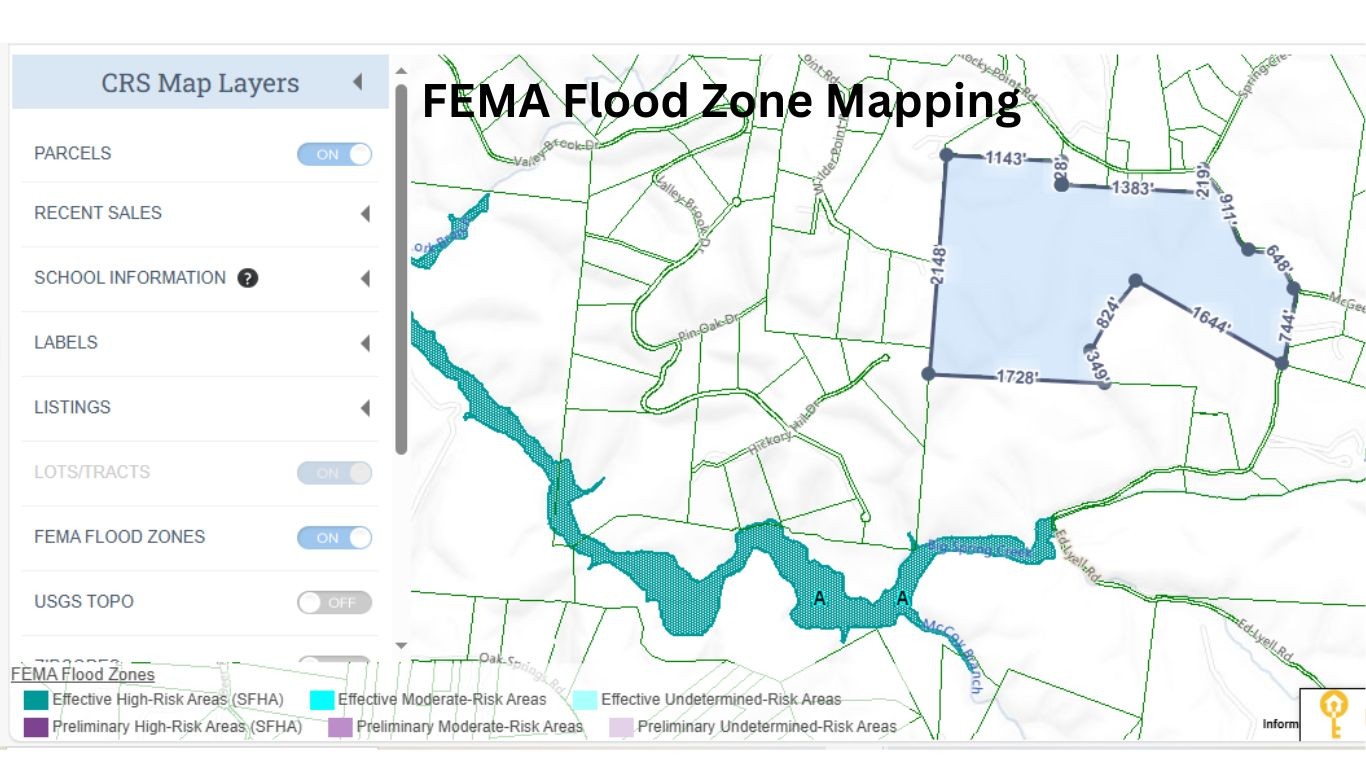The width and height of the screenshot is (1366, 768).
Task: Collapse the CRS Map Layers panel arrow
Action: click(x=358, y=82)
